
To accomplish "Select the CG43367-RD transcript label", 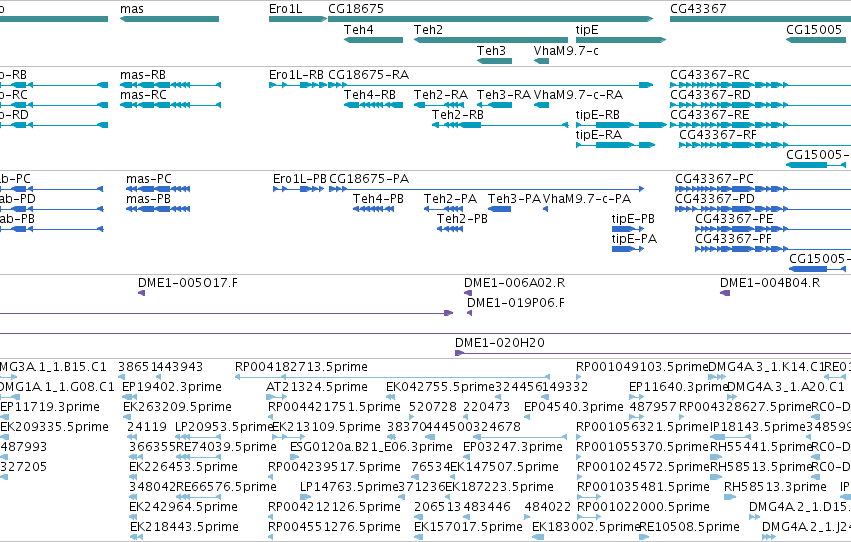I will (x=710, y=95).
